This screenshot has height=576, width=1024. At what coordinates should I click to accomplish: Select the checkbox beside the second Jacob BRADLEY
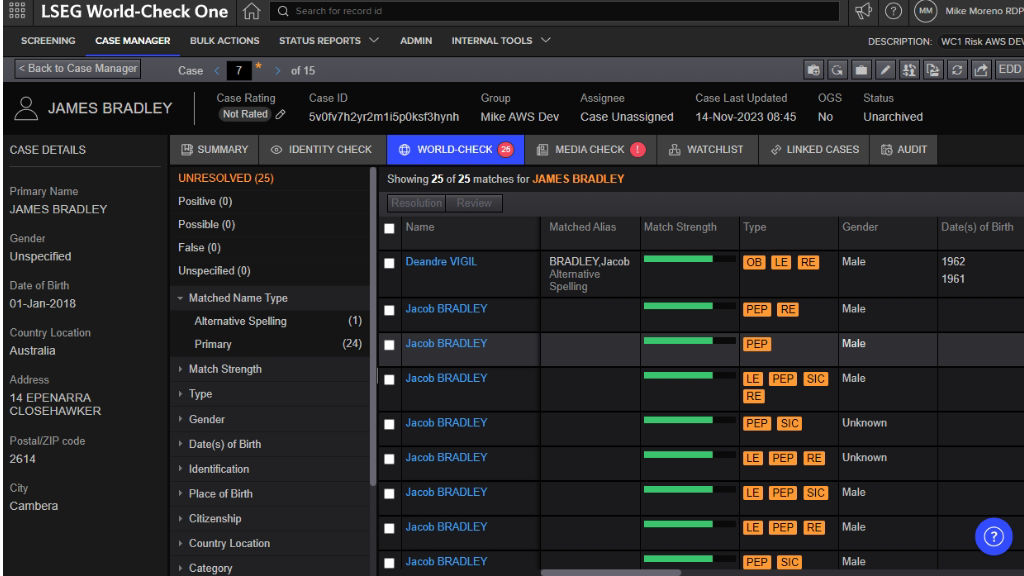[389, 344]
